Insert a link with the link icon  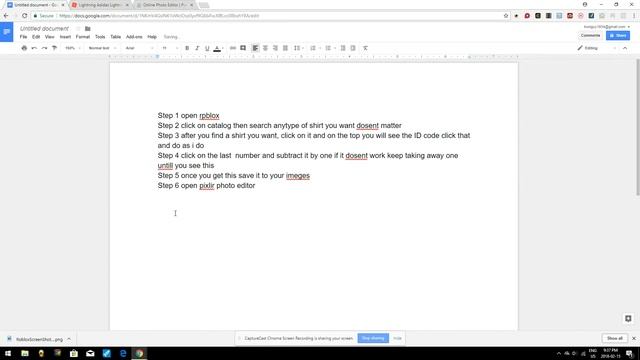click(x=233, y=48)
